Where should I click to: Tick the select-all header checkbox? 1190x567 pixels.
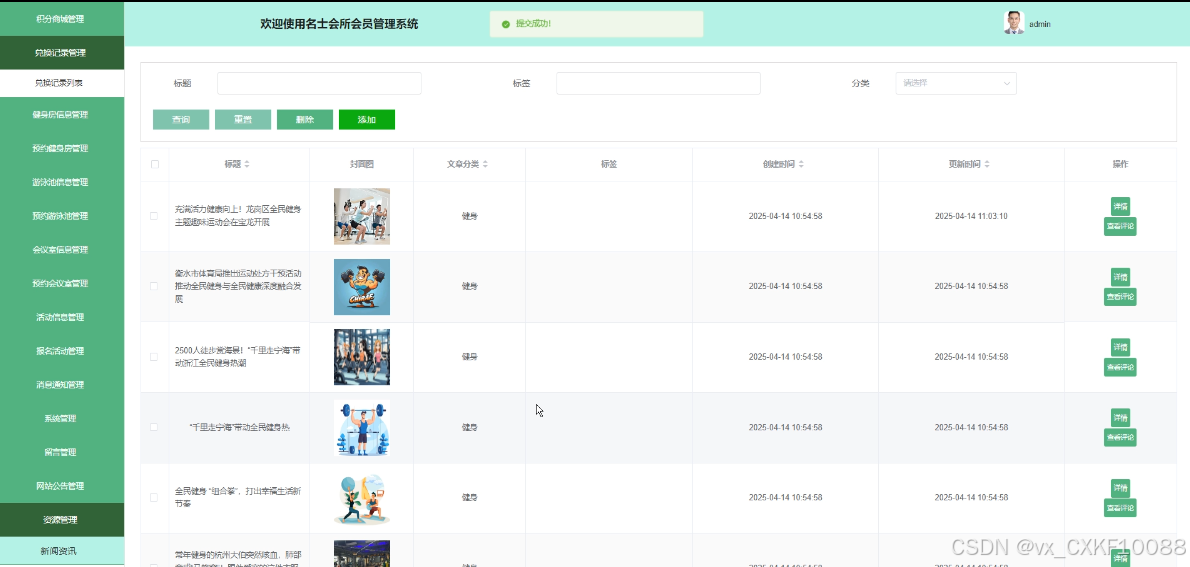[x=155, y=164]
